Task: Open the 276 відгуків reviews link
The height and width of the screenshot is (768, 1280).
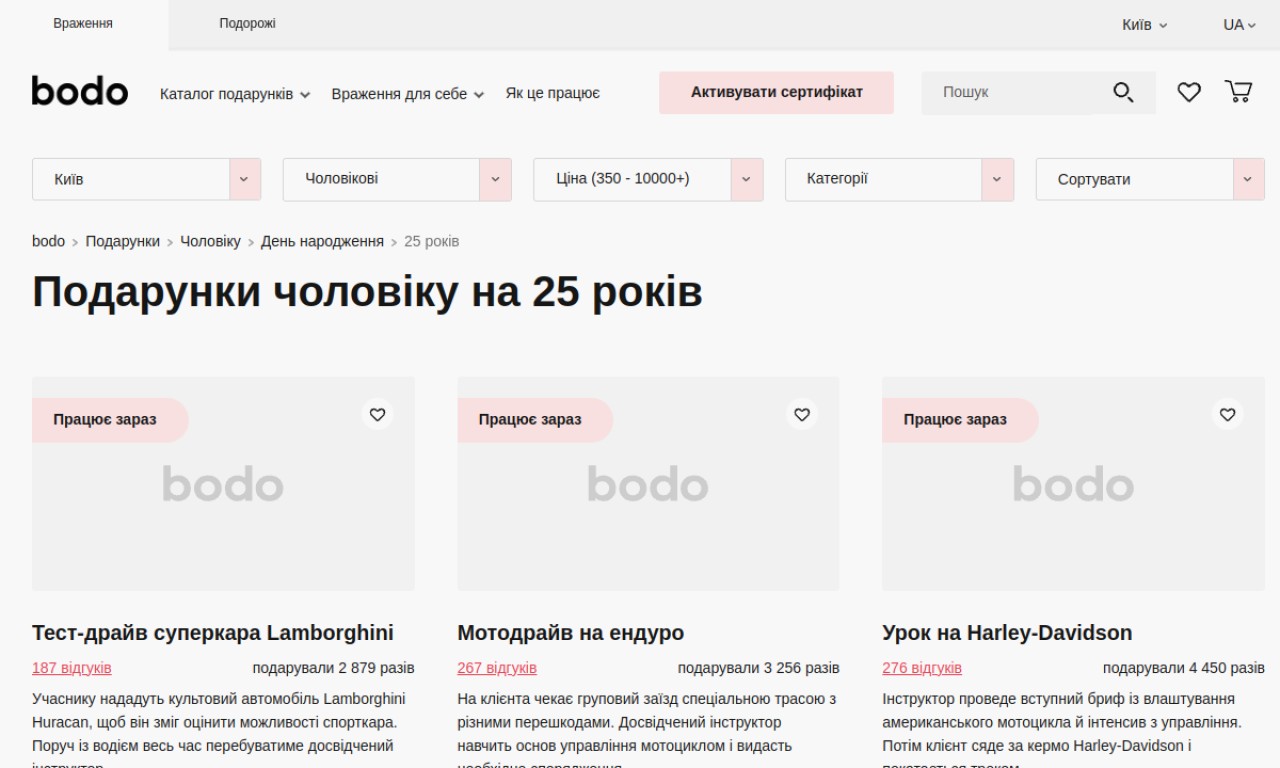Action: [922, 668]
